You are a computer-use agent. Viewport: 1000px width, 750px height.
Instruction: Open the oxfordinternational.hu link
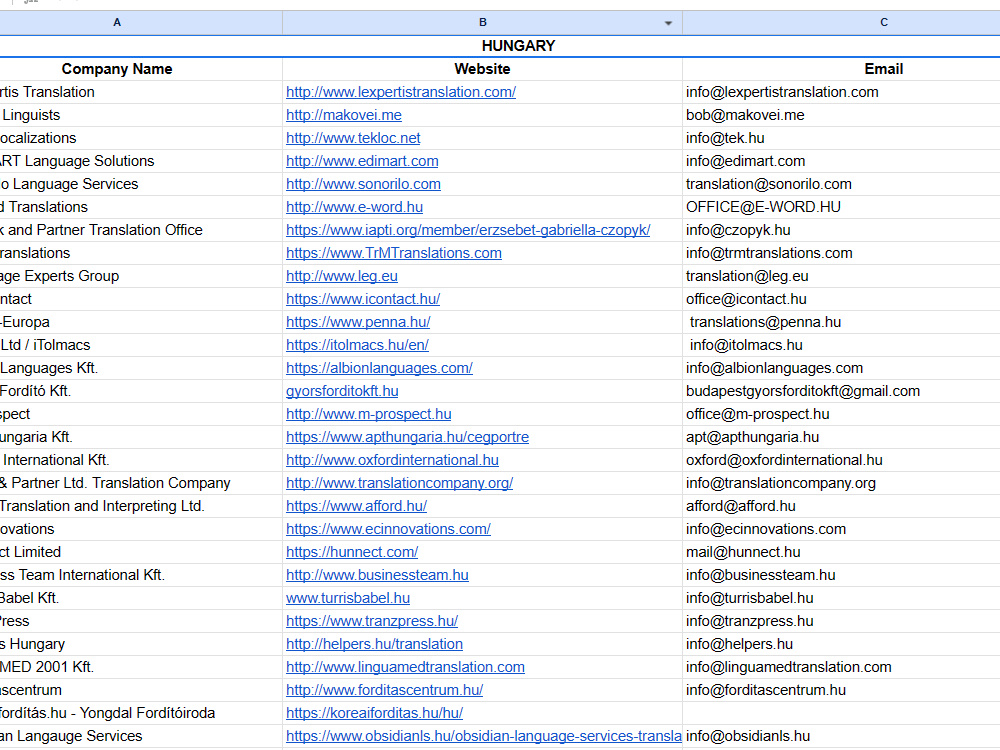tap(392, 460)
